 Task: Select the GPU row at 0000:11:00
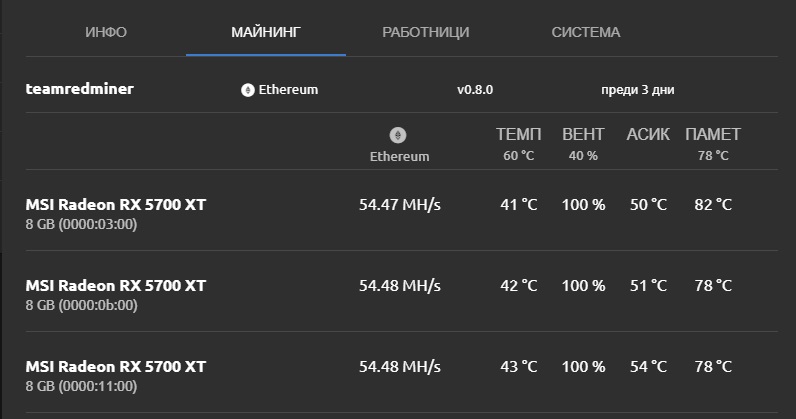116,374
